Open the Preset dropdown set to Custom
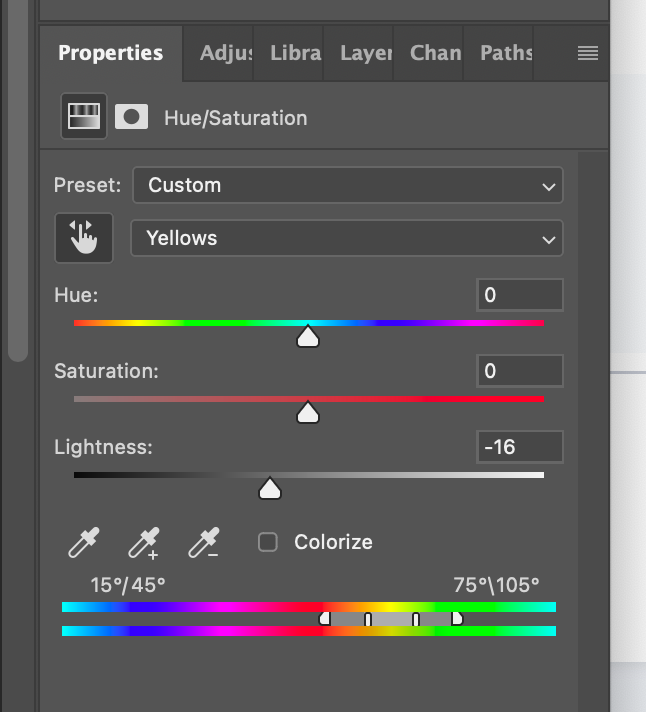The image size is (646, 712). (348, 185)
